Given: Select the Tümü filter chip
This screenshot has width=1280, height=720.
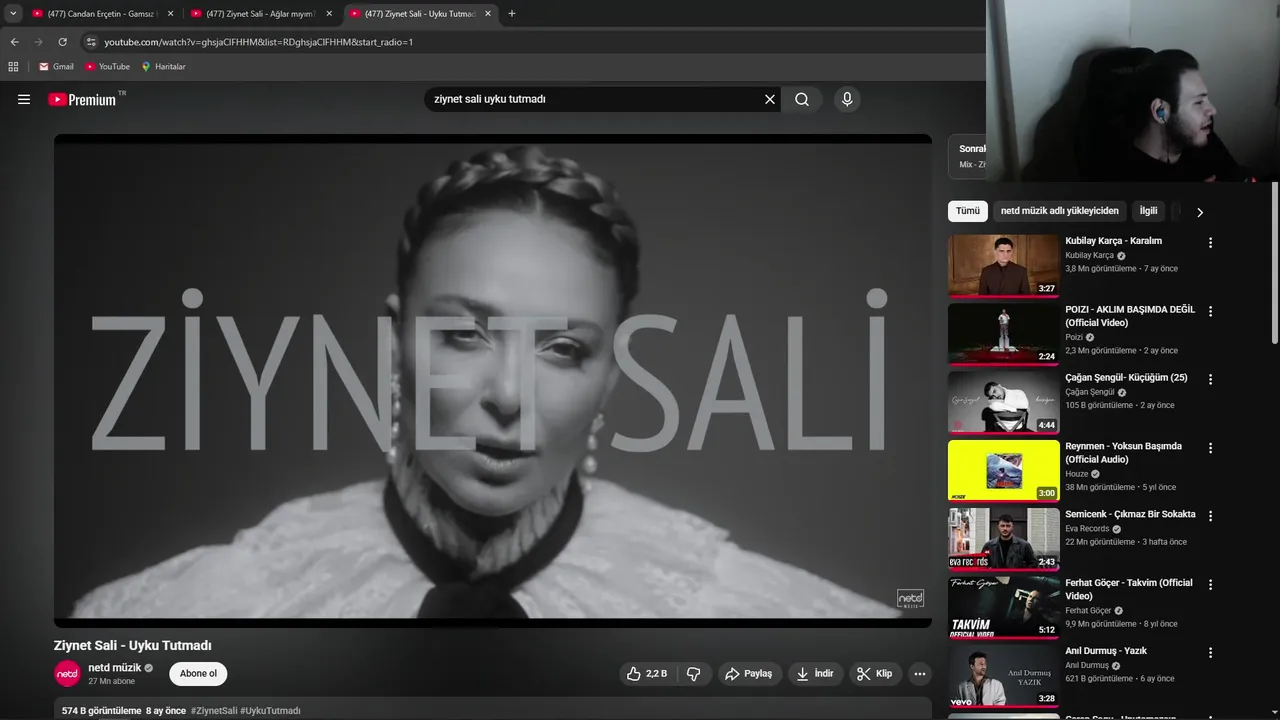Looking at the screenshot, I should coord(968,211).
